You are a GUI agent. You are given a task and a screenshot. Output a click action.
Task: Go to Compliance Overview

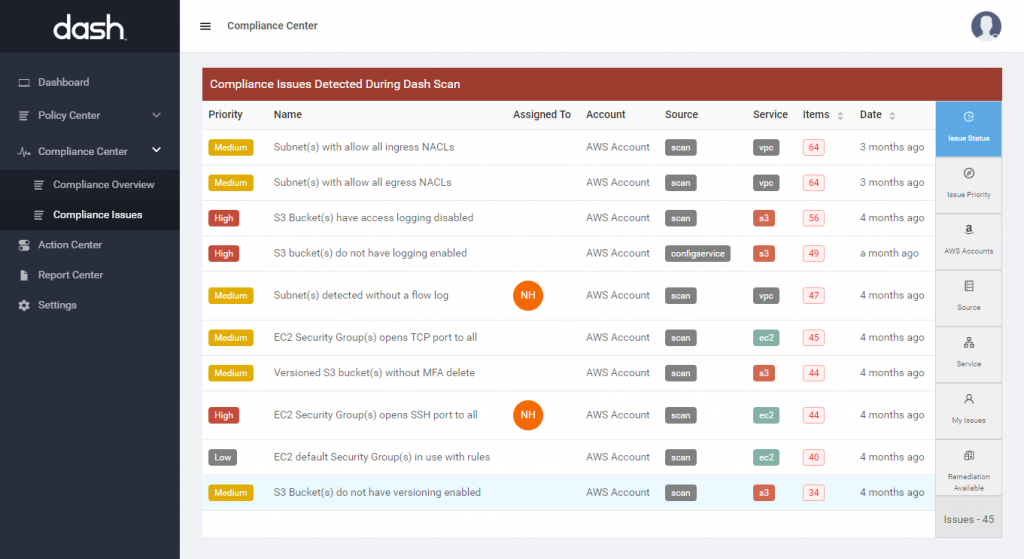pyautogui.click(x=103, y=185)
